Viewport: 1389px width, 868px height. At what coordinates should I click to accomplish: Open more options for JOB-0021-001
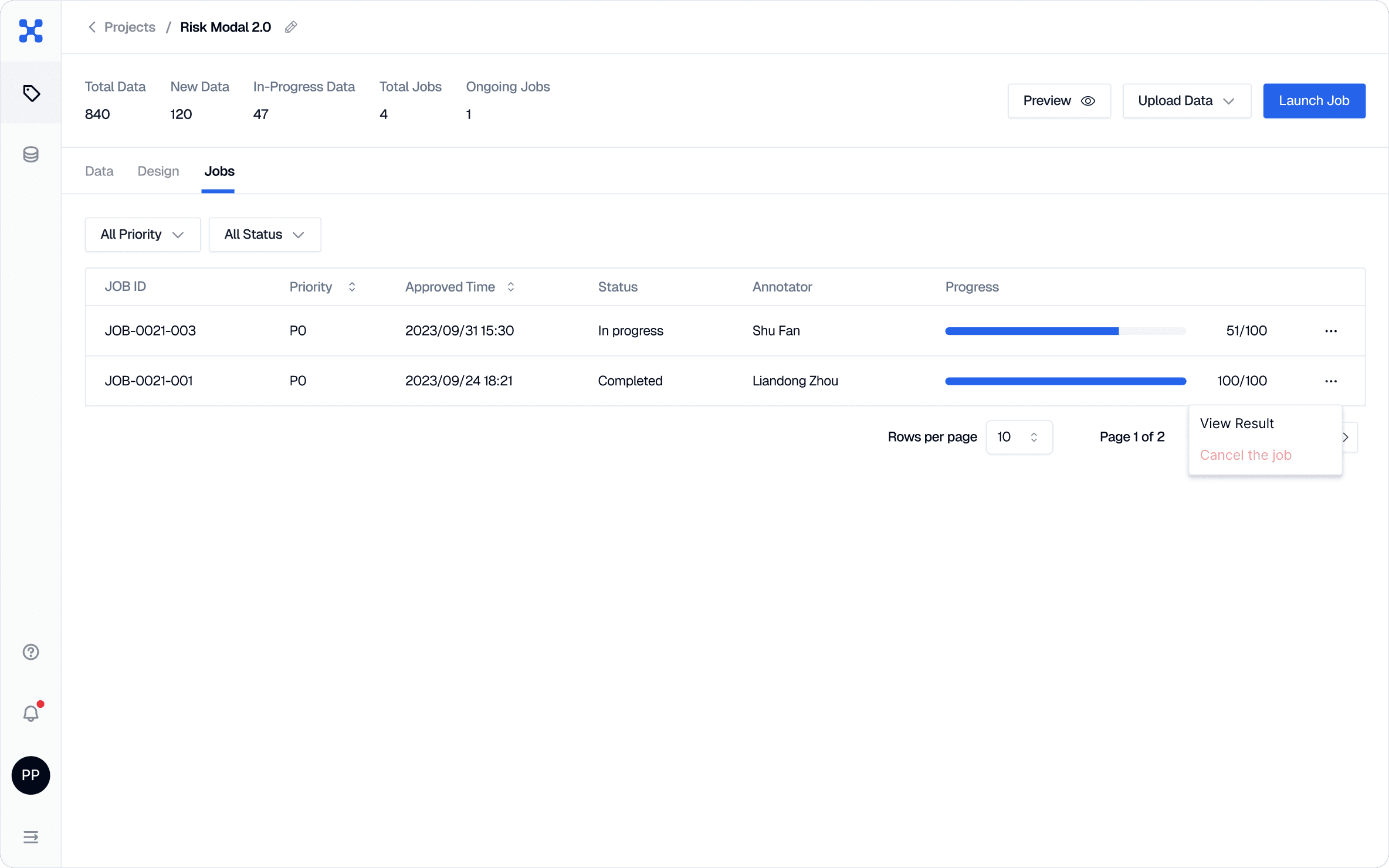tap(1331, 381)
